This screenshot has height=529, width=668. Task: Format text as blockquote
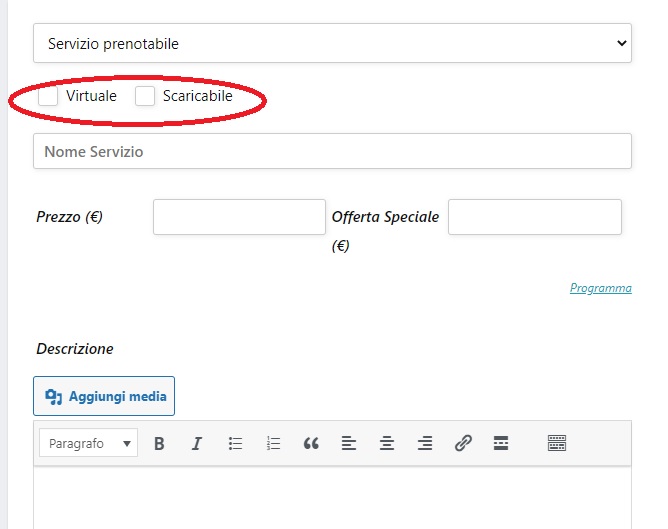311,444
